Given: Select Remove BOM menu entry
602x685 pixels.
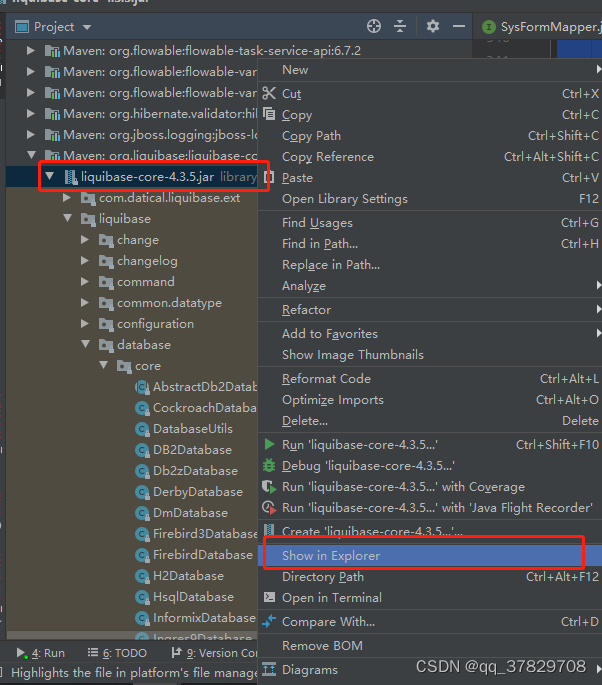Looking at the screenshot, I should coord(430,645).
